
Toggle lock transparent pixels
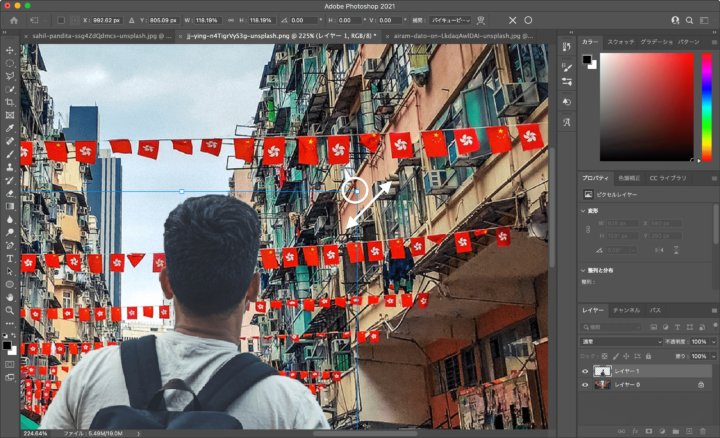(x=604, y=356)
